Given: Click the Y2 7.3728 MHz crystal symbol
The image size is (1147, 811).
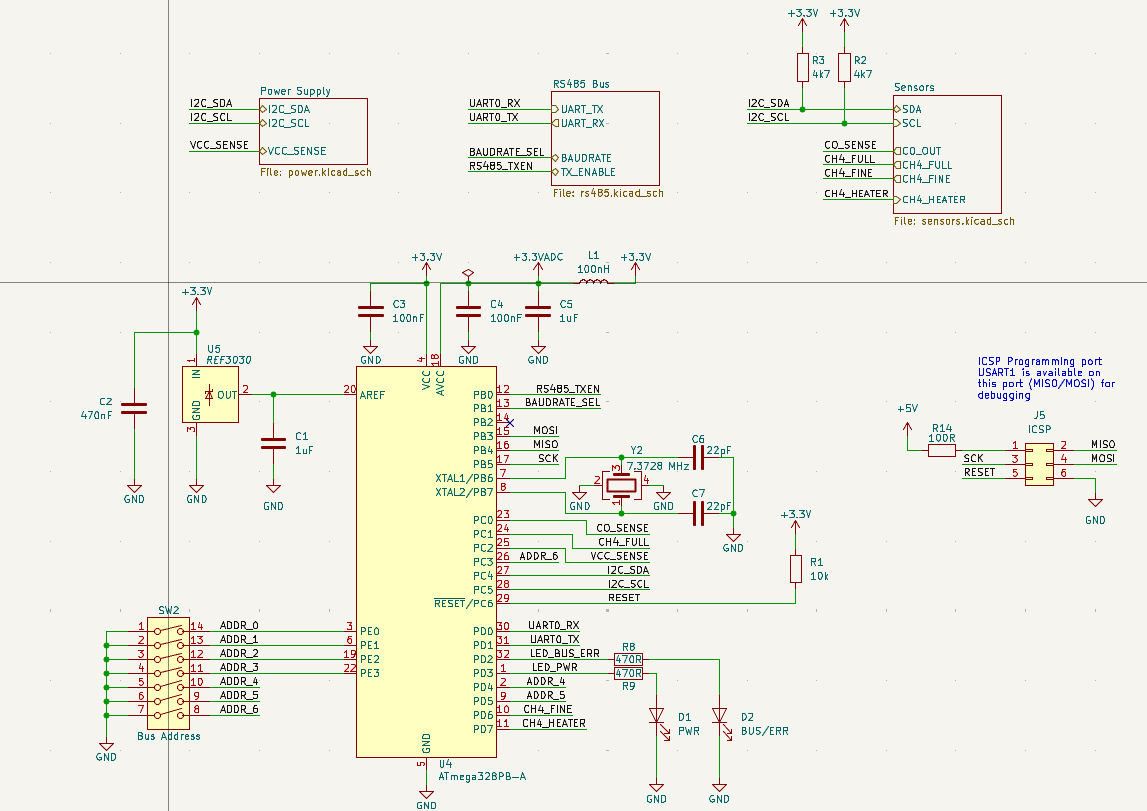Looking at the screenshot, I should click(x=621, y=486).
